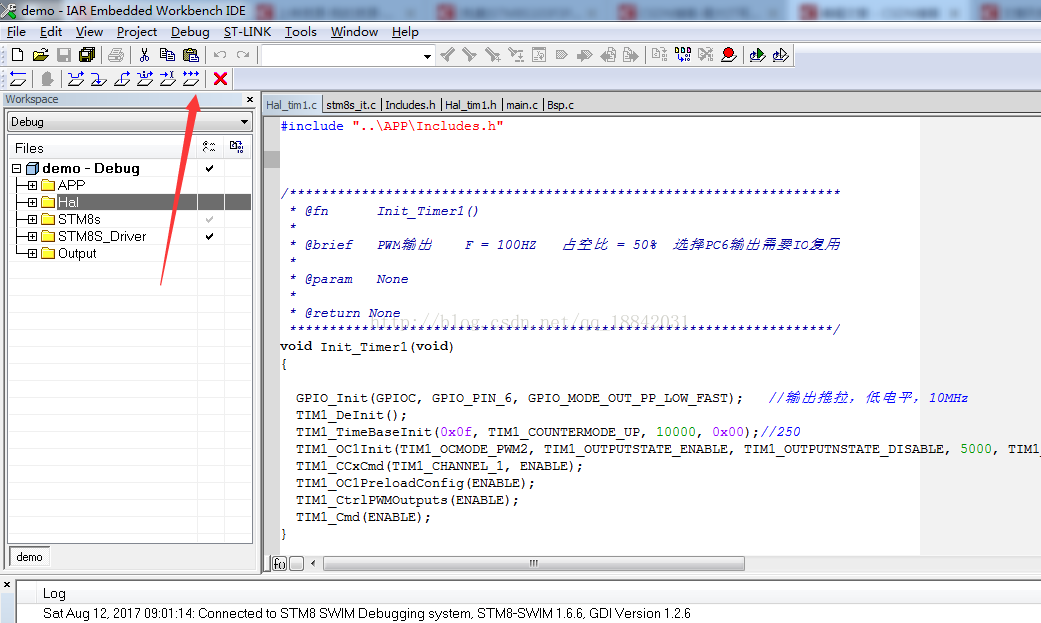Switch to the stm8s_it.c tab
1041x623 pixels.
tap(351, 105)
